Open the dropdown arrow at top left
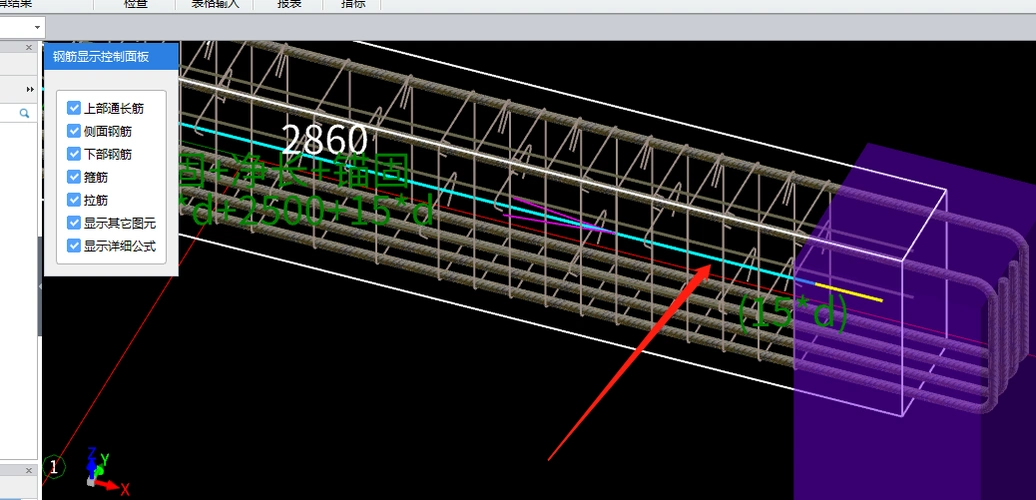1036x500 pixels. pyautogui.click(x=38, y=27)
